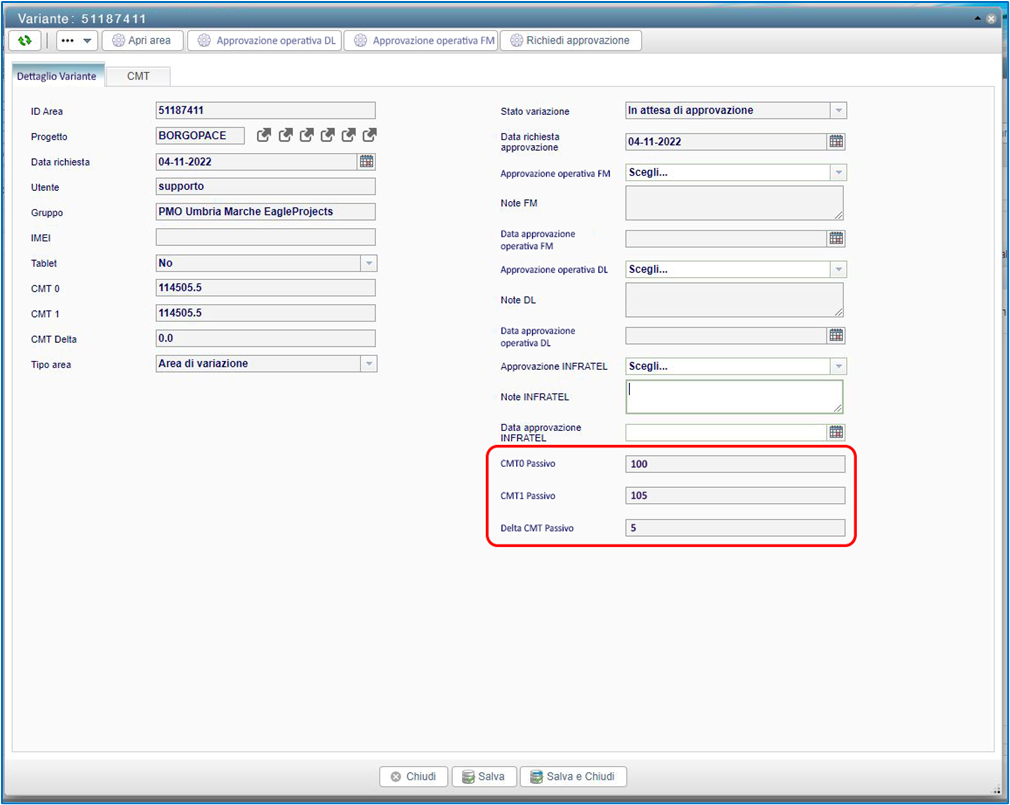Open calendar for Data approvazione INFRATEL
1010x805 pixels.
pos(836,432)
